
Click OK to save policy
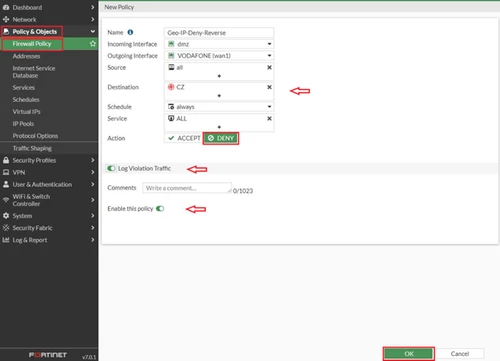pyautogui.click(x=409, y=354)
